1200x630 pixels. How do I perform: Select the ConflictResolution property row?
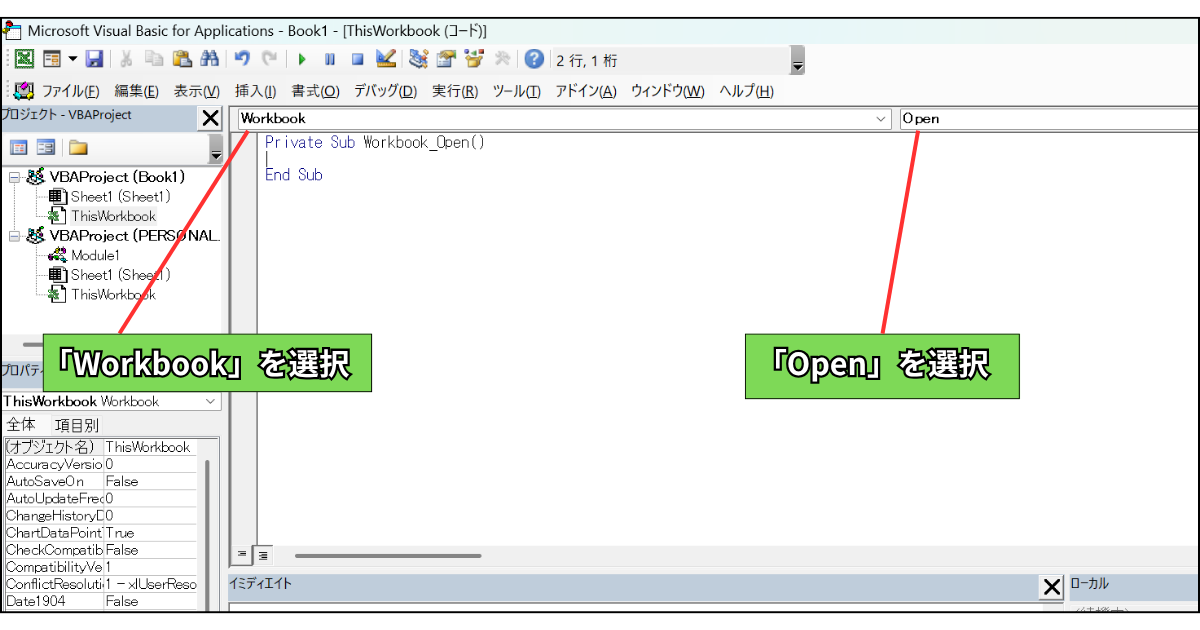coord(100,584)
